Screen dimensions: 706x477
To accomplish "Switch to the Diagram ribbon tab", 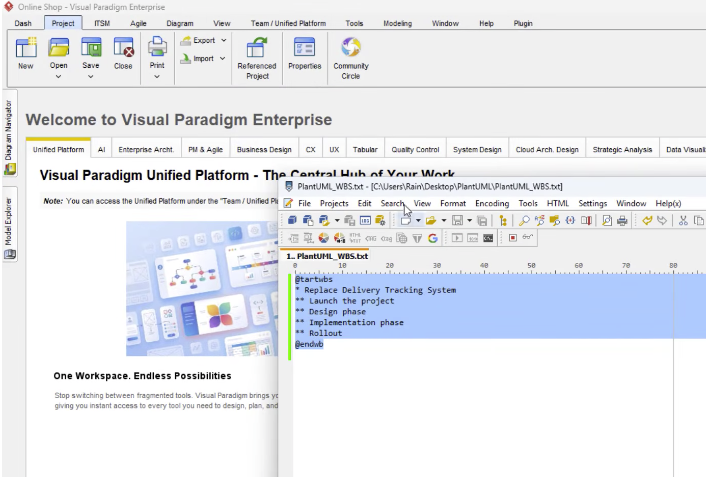I will 180,23.
